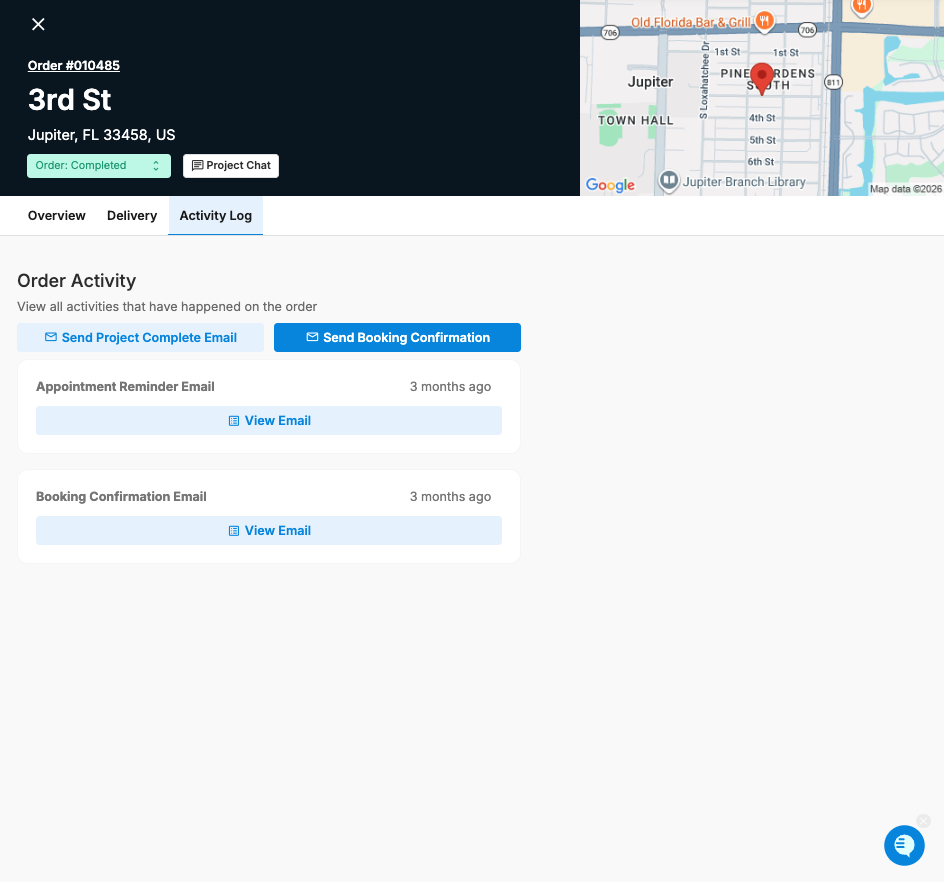Click the Jupiter, FL 33458, US address text
This screenshot has height=882, width=944.
[101, 135]
